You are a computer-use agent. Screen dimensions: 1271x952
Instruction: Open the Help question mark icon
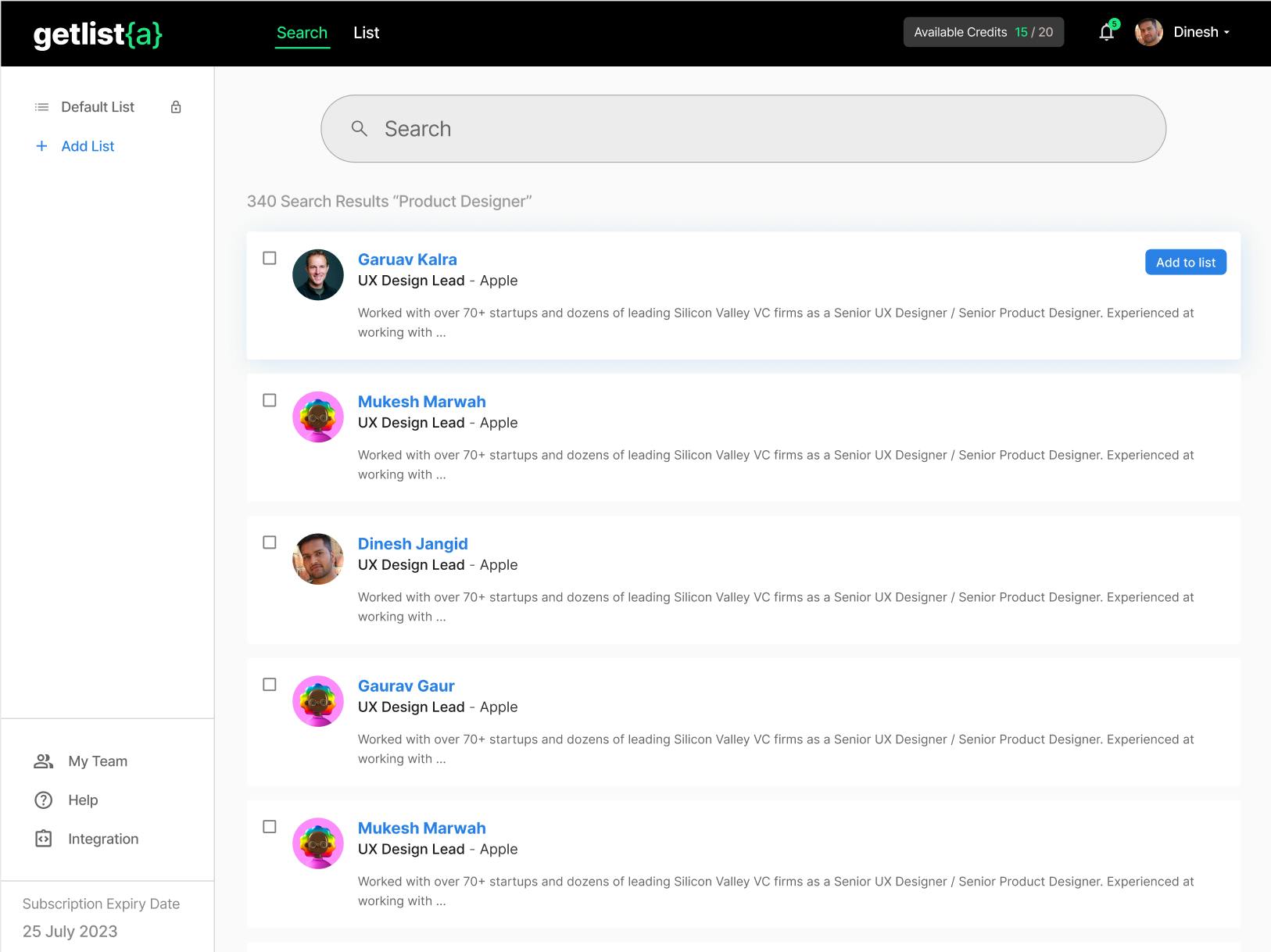44,800
